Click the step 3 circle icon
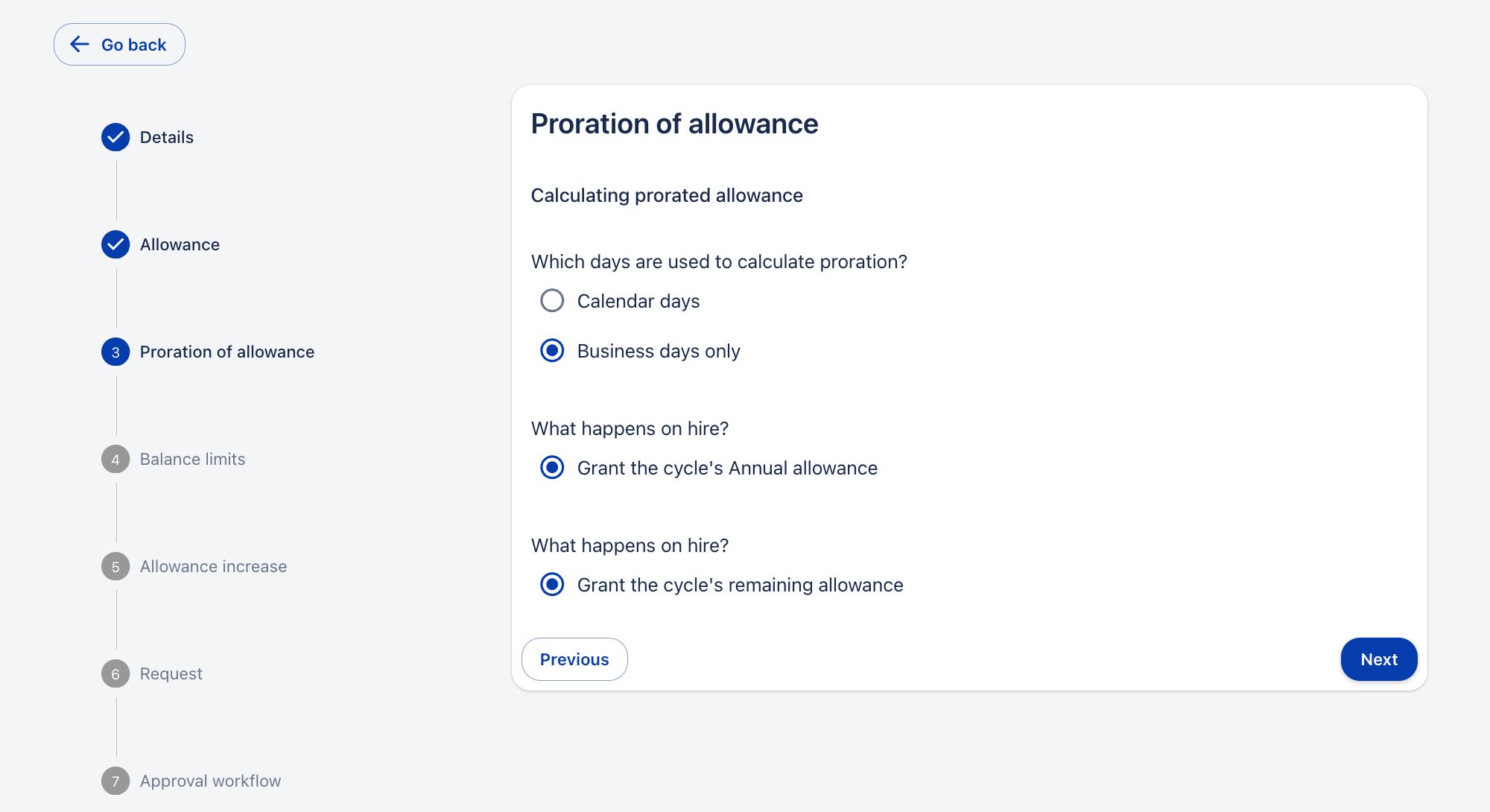 point(115,352)
